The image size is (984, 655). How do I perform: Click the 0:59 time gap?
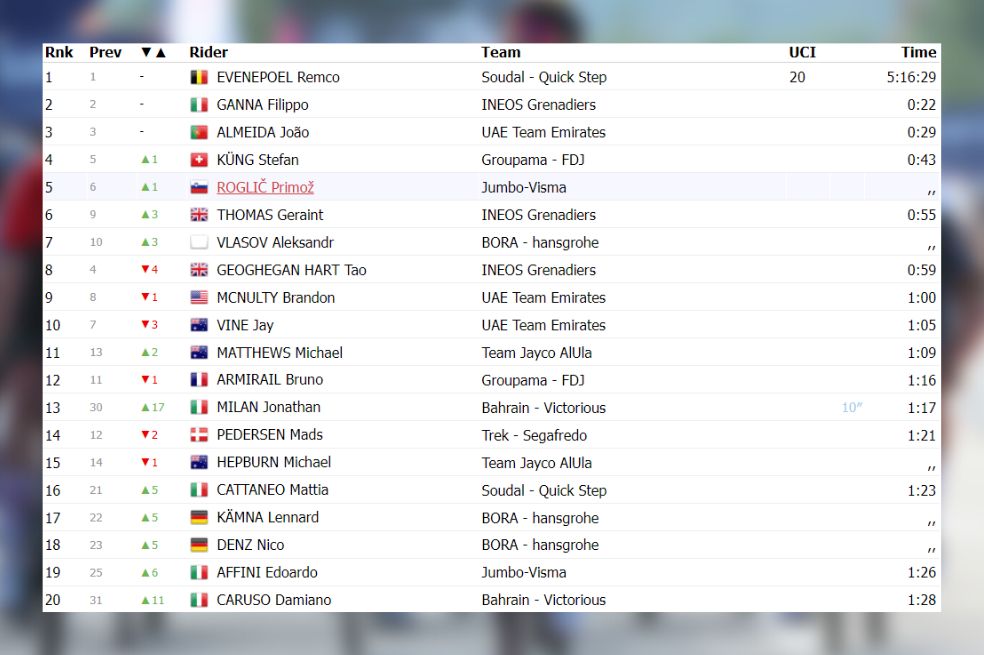coord(921,270)
